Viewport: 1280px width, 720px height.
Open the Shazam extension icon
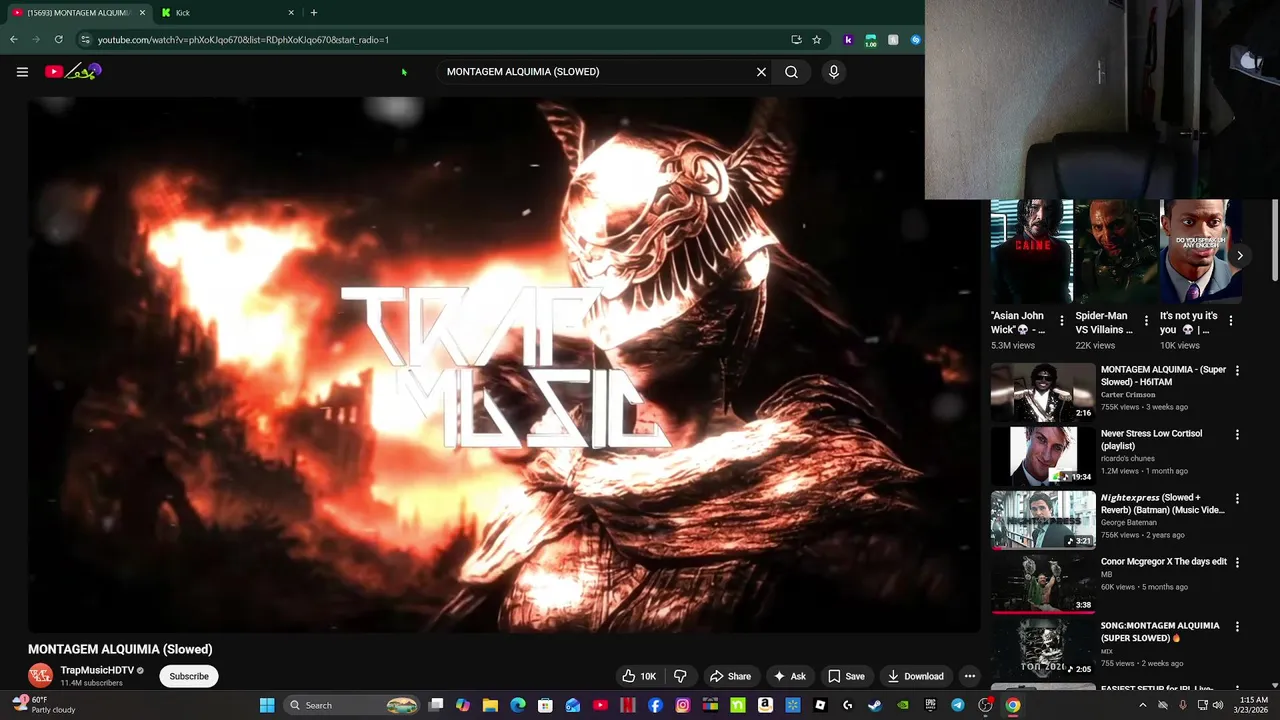[x=915, y=40]
